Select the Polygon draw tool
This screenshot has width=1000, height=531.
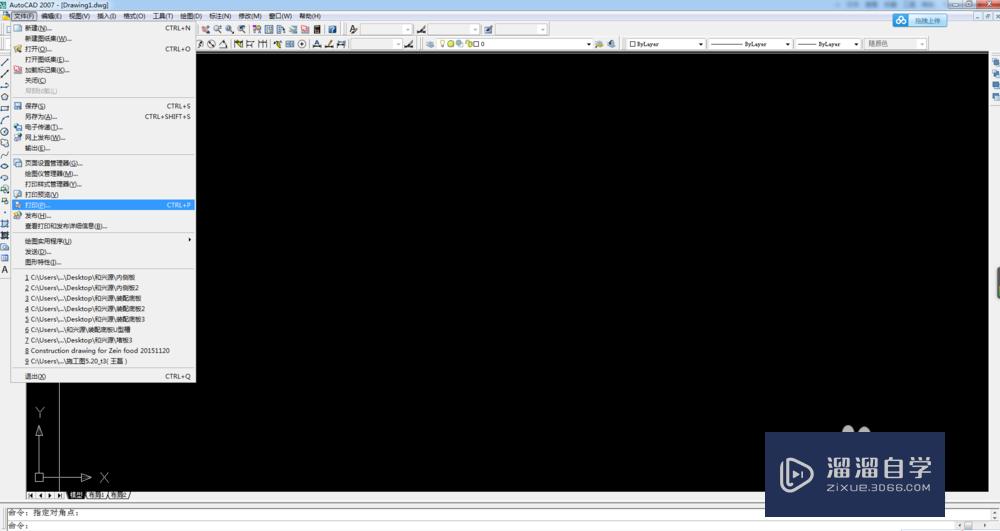pos(4,97)
